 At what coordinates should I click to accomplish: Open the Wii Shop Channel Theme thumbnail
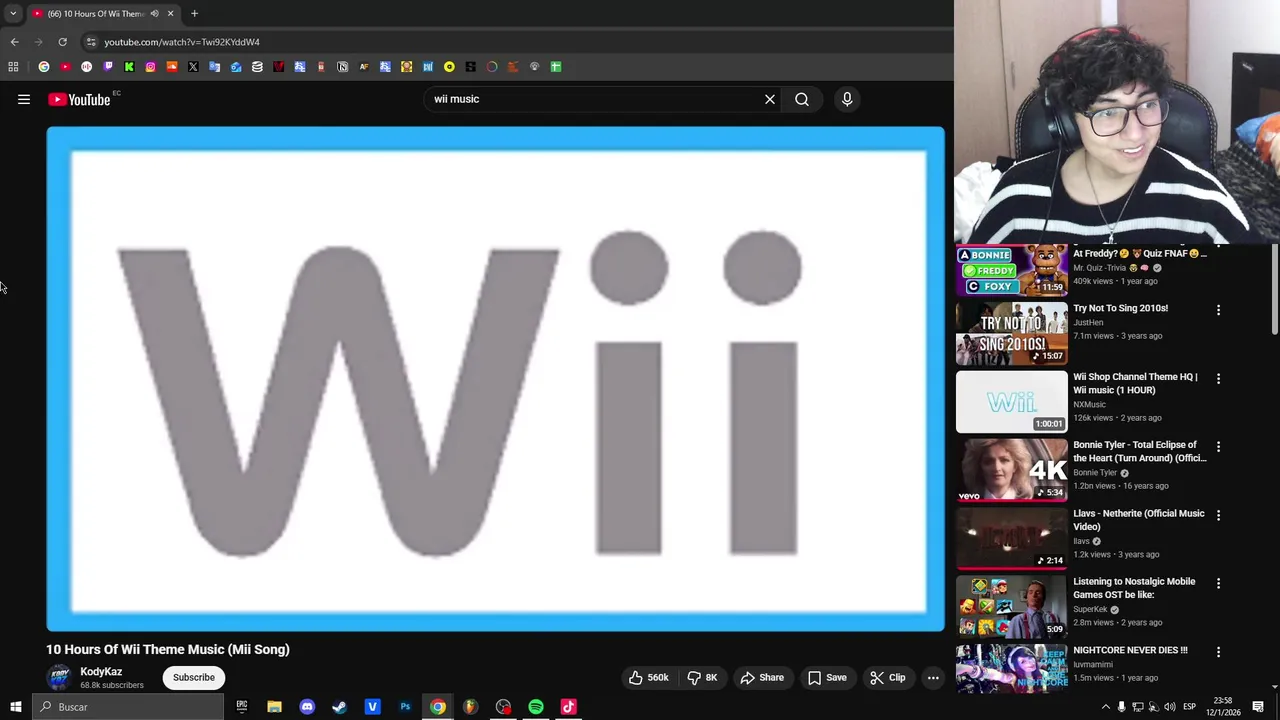pos(1011,402)
